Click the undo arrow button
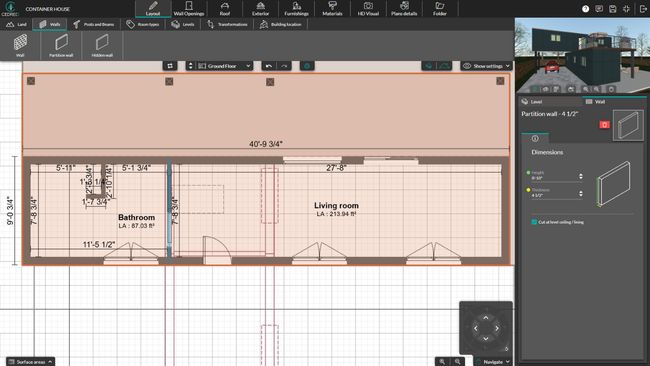The height and width of the screenshot is (366, 650). click(x=269, y=66)
